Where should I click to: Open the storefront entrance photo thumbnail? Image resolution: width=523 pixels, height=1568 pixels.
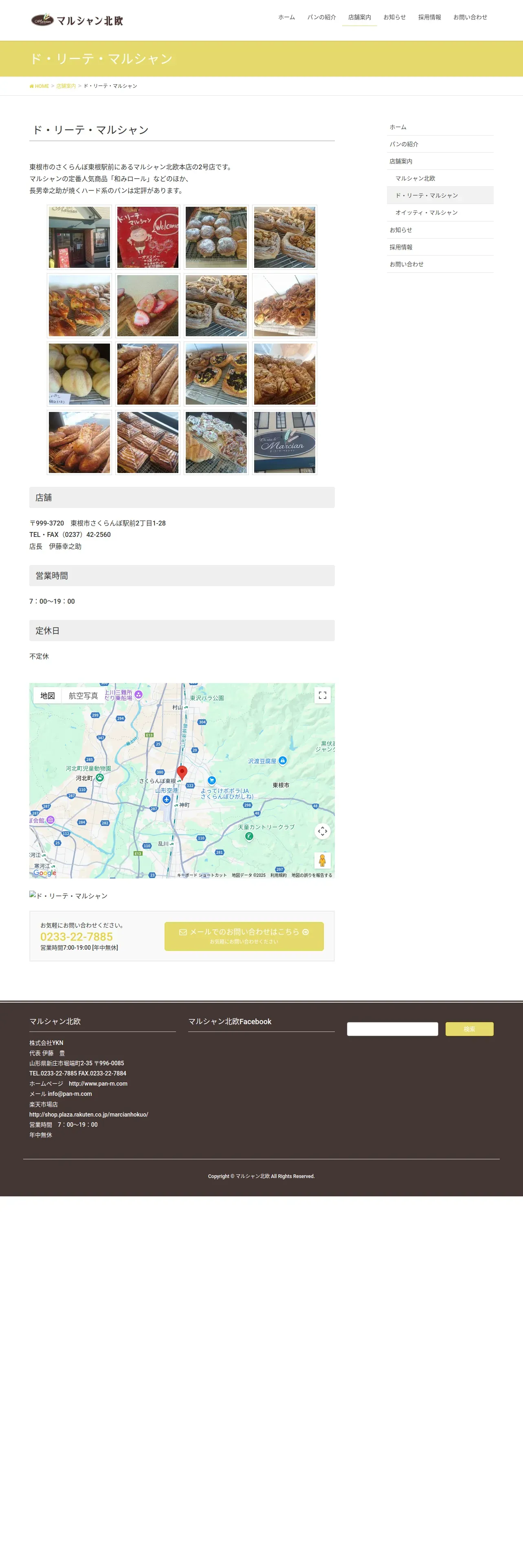pyautogui.click(x=80, y=237)
